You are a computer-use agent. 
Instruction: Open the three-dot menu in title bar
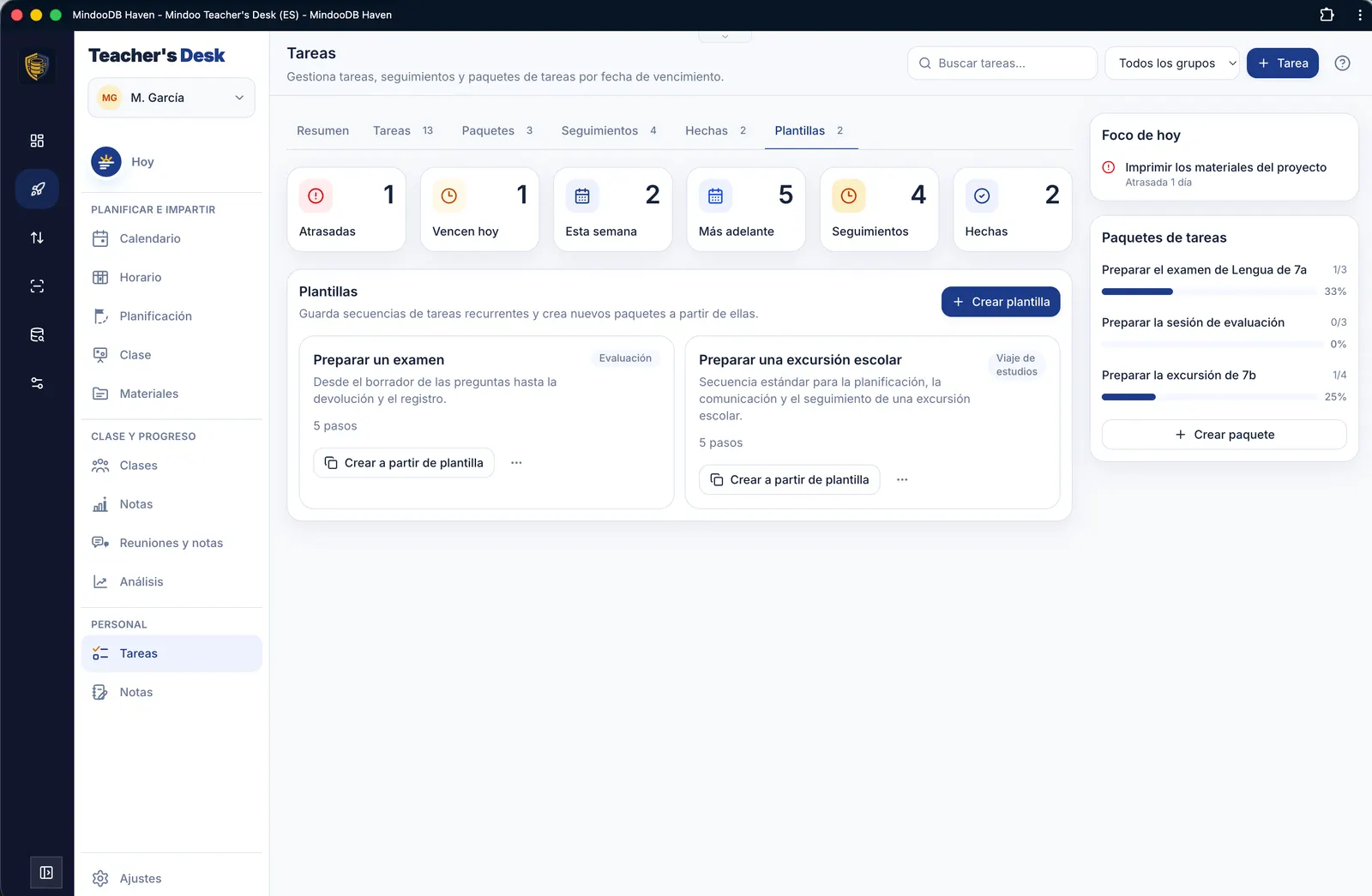[x=1360, y=15]
